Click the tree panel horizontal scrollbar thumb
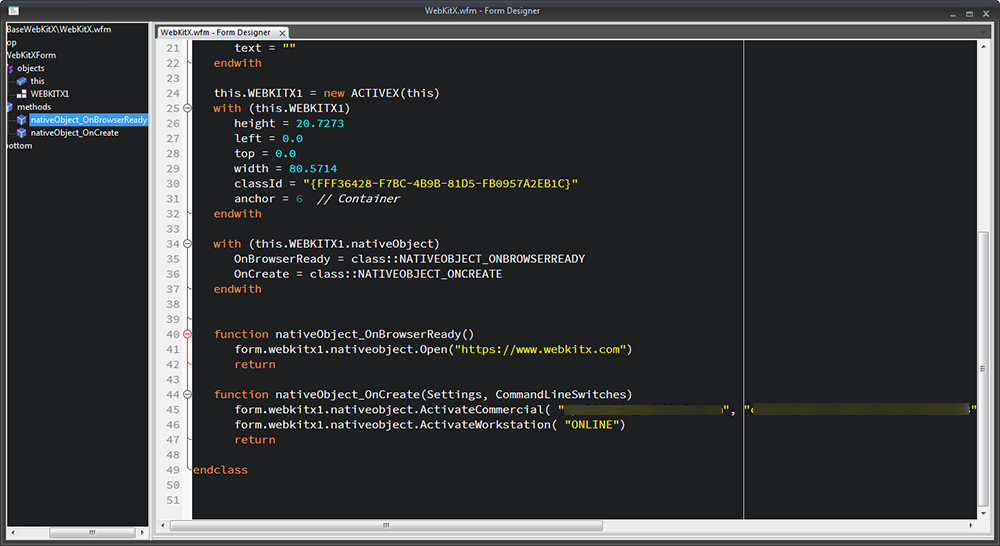The width and height of the screenshot is (1000, 546). coord(92,532)
